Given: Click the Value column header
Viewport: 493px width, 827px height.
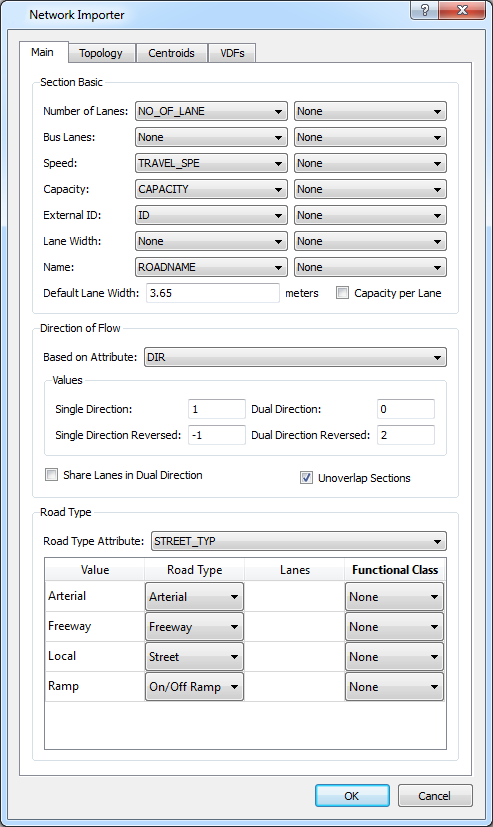Looking at the screenshot, I should pos(95,570).
